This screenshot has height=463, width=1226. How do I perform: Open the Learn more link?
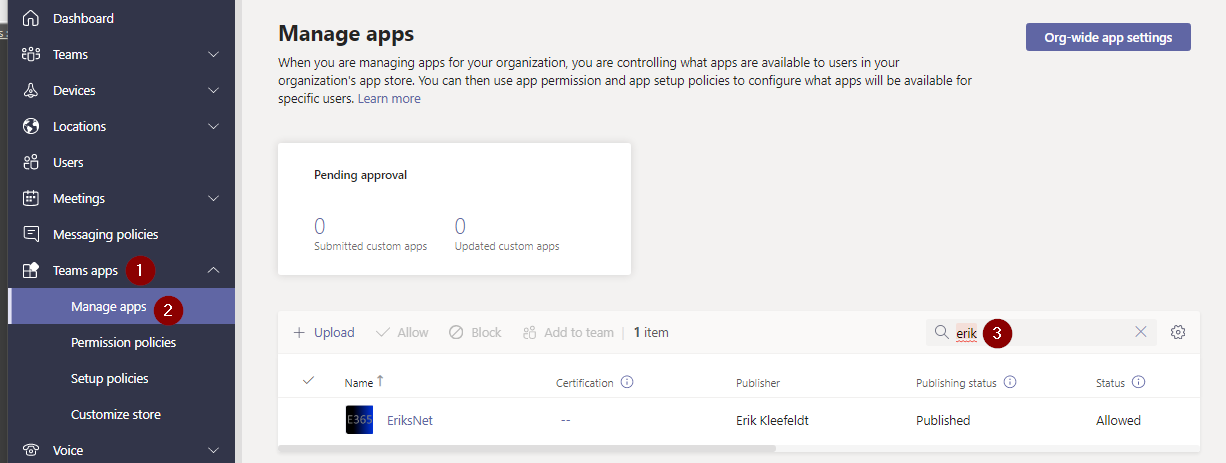pyautogui.click(x=389, y=98)
